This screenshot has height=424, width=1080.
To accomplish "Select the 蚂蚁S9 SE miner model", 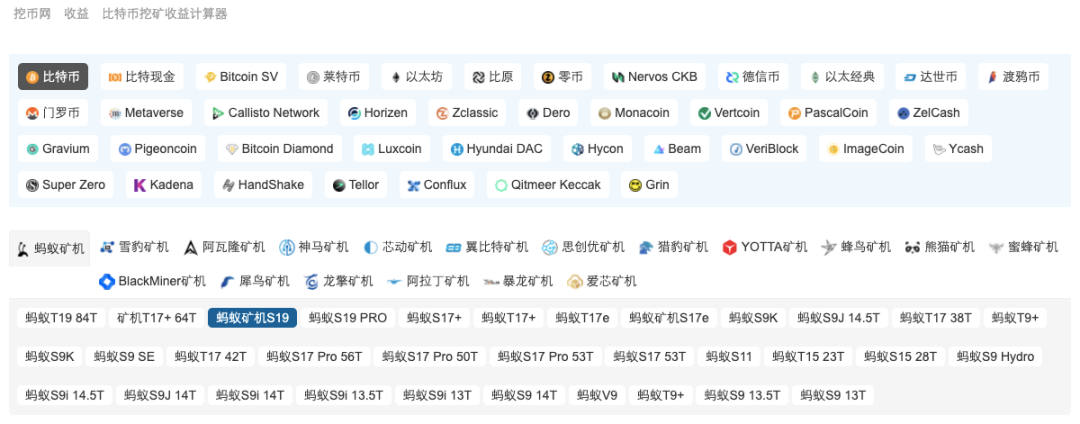I will pyautogui.click(x=125, y=357).
